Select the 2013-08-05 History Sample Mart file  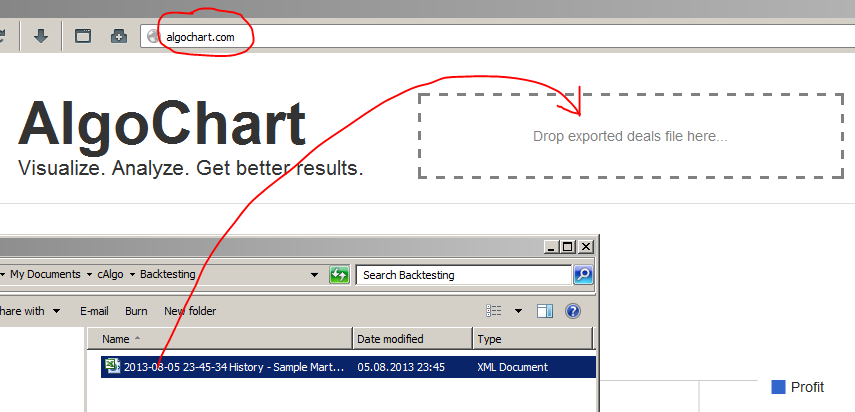tap(348, 367)
